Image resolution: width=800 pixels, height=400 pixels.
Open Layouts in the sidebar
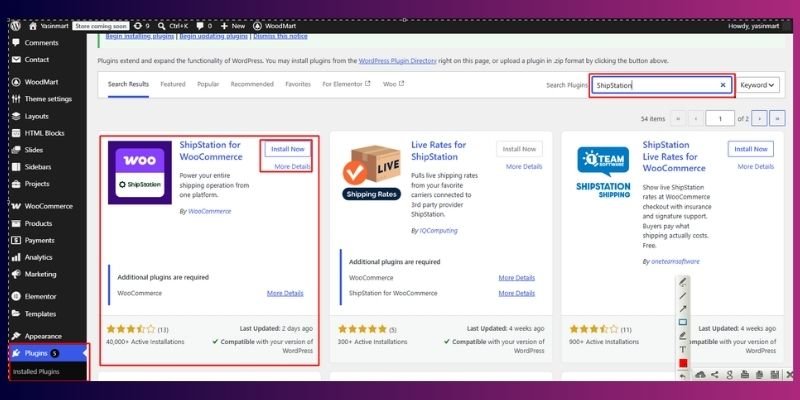[x=36, y=116]
